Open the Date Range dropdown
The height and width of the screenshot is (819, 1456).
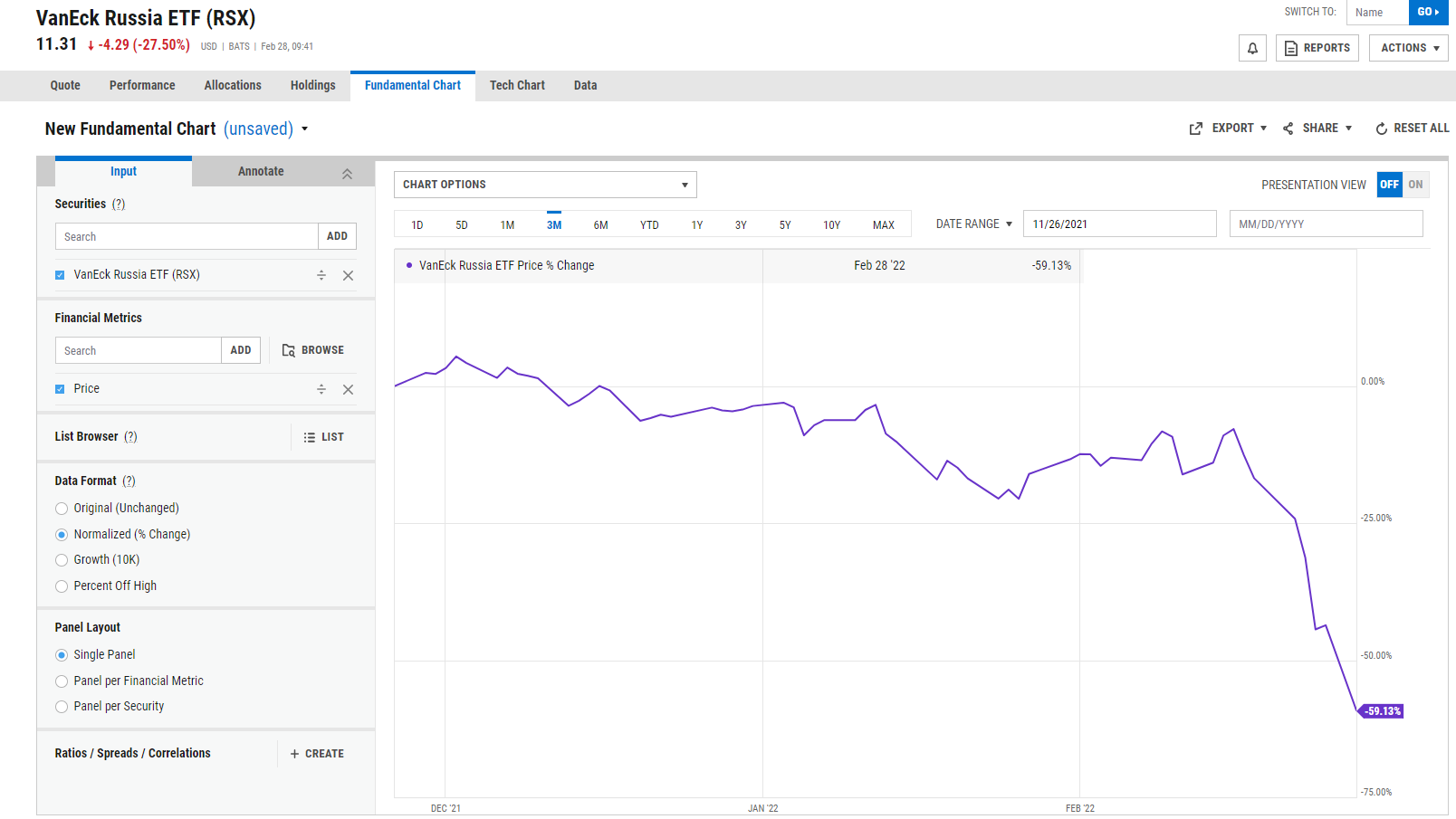pos(974,224)
